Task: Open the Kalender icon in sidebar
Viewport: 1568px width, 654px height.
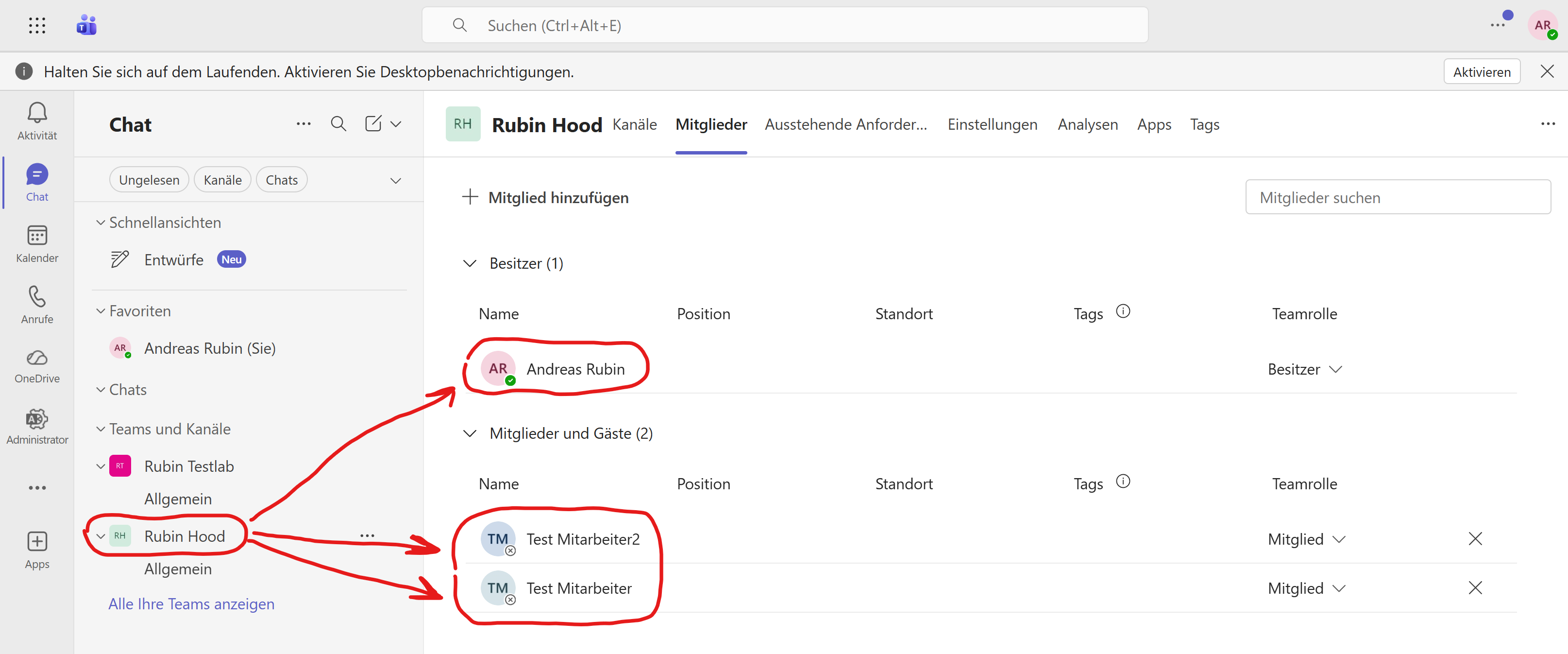Action: pos(36,236)
